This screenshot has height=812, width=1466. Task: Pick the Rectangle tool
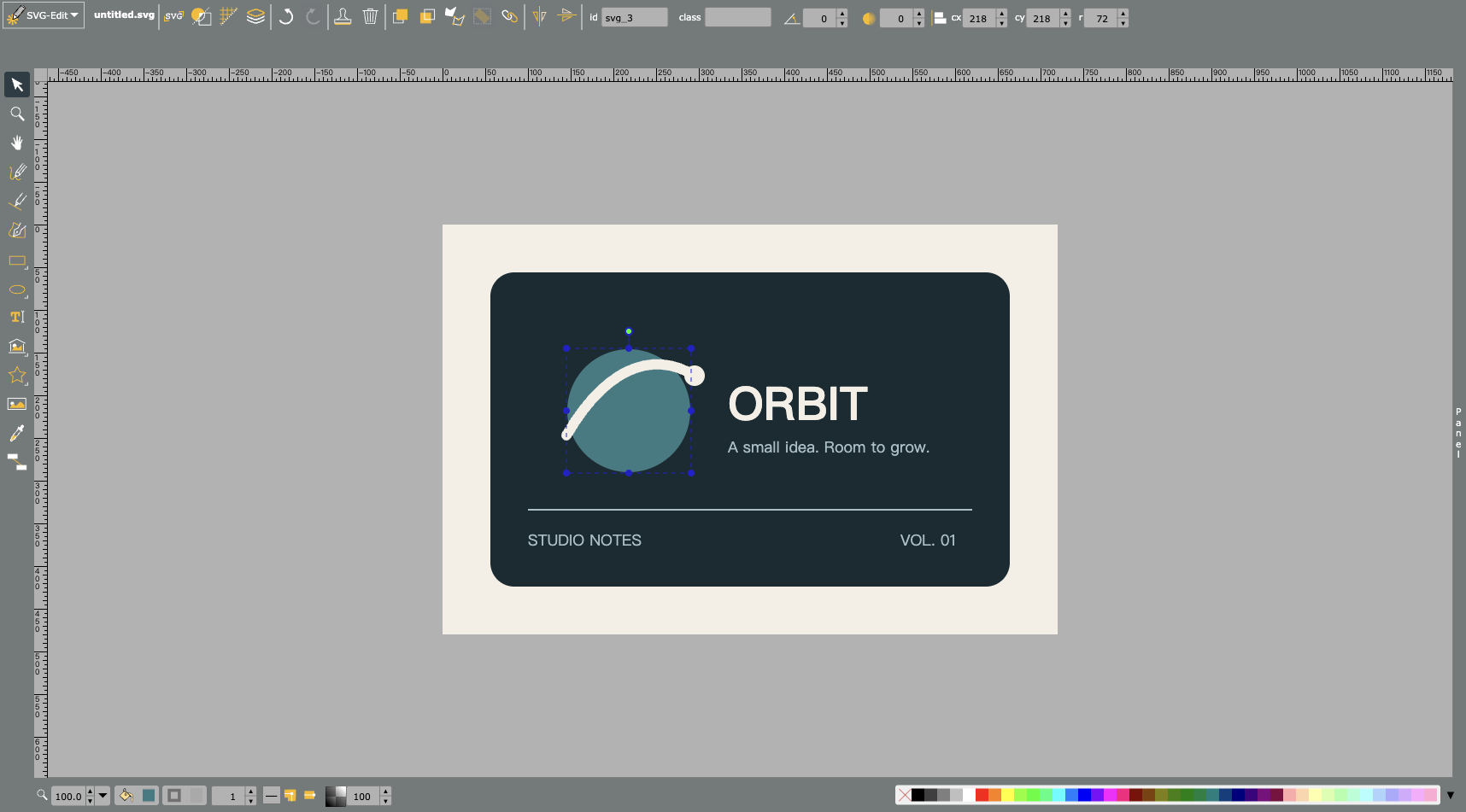click(17, 260)
